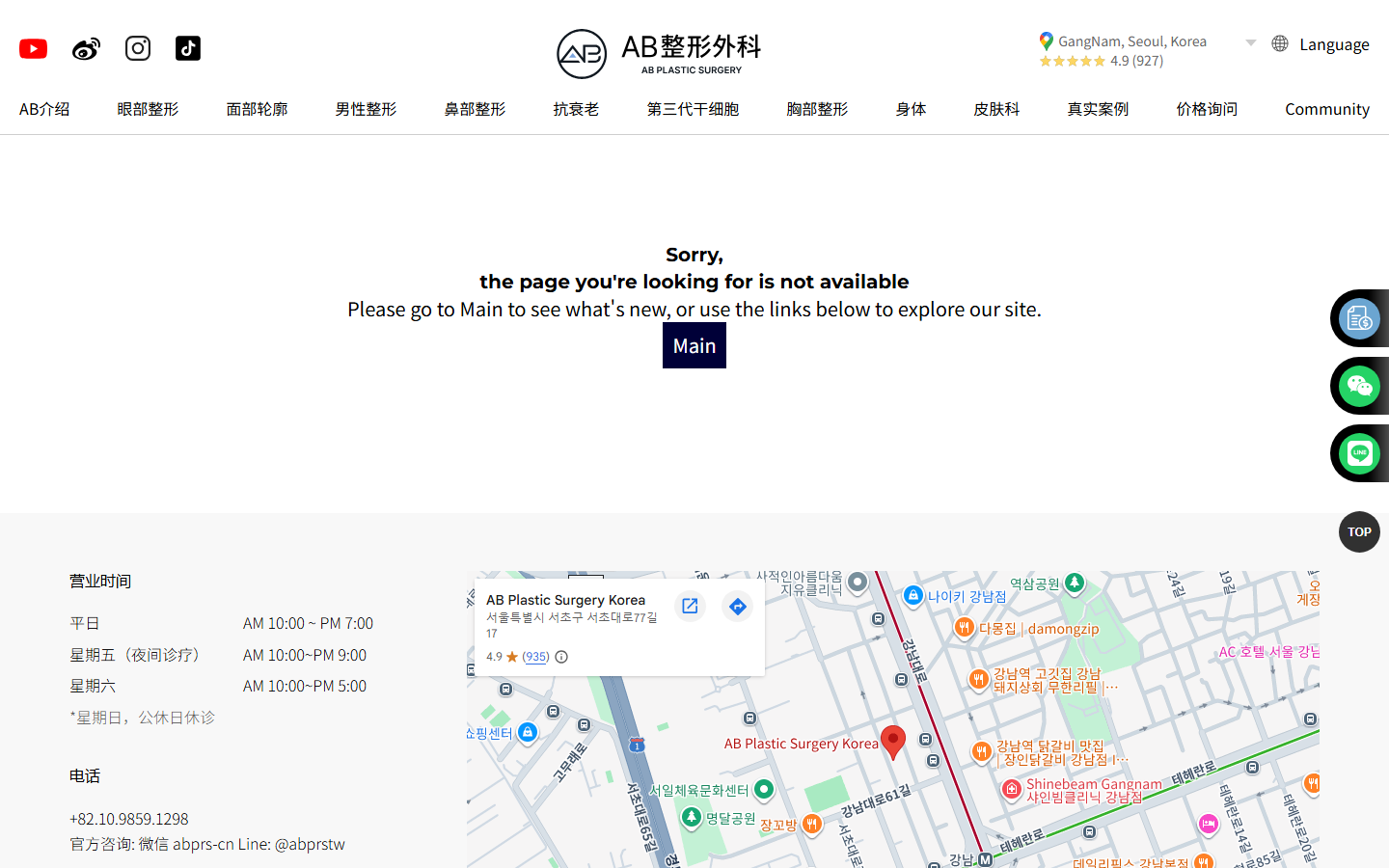Click the 다몽집 restaurant marker on map
This screenshot has width=1389, height=868.
click(x=964, y=628)
